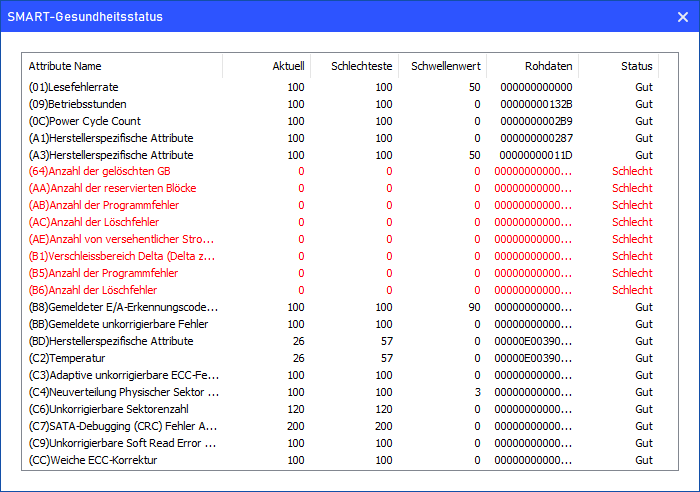Click raw data value 00000000011D
700x492 pixels.
536,155
